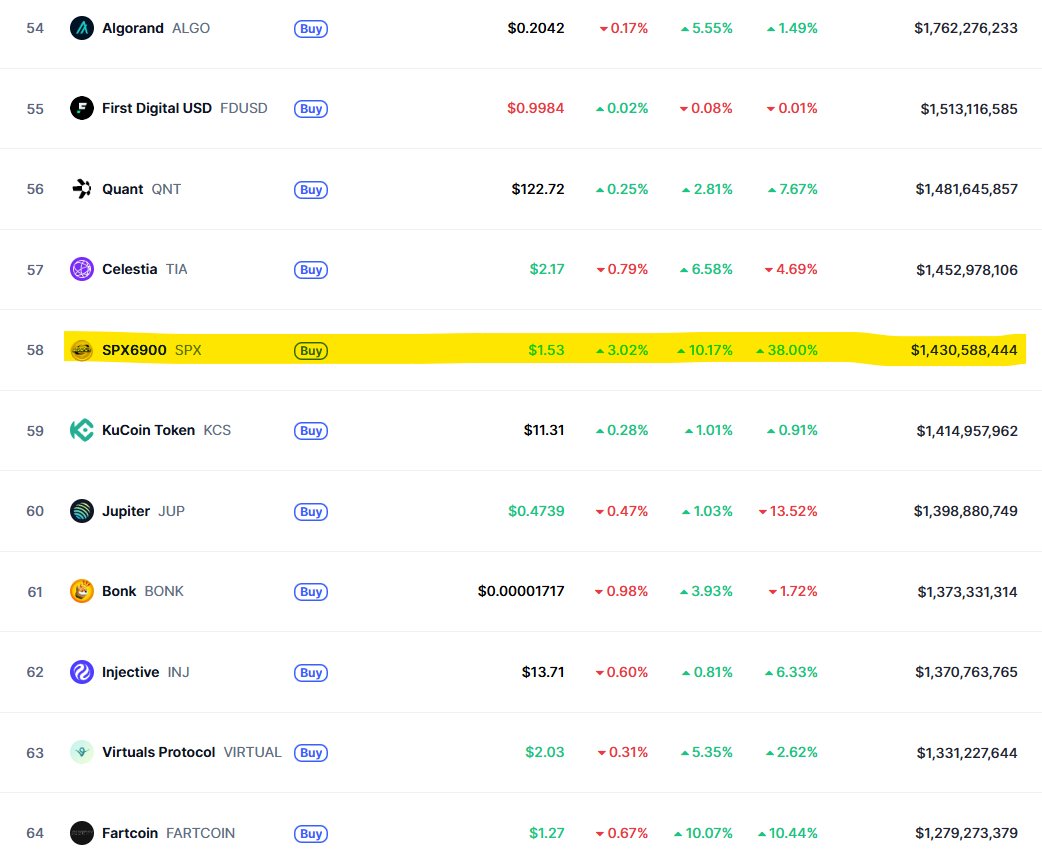Click market cap $1,452,978,106
The width and height of the screenshot is (1042, 857).
pyautogui.click(x=967, y=270)
